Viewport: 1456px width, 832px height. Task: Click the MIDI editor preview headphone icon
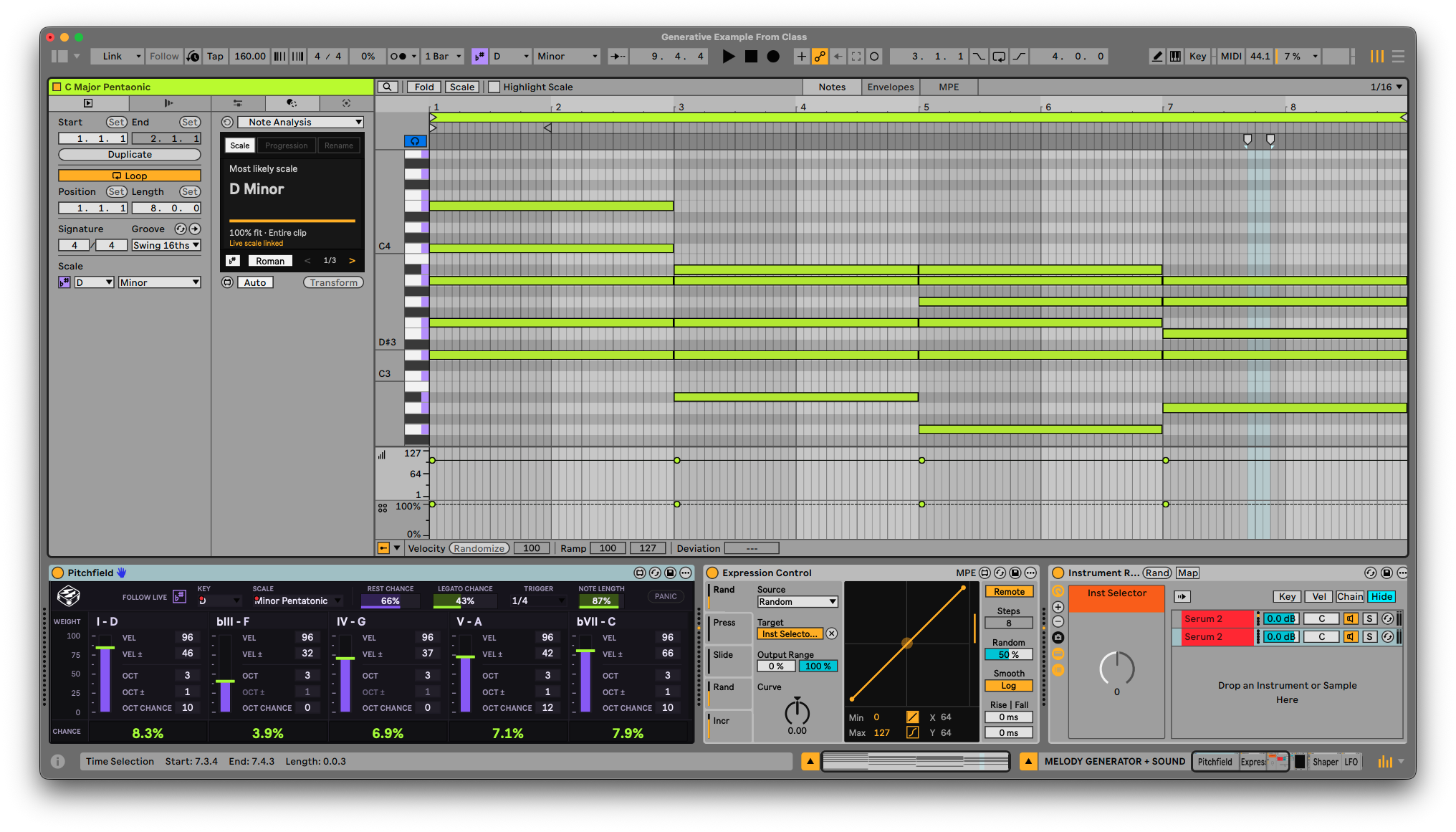click(x=415, y=141)
